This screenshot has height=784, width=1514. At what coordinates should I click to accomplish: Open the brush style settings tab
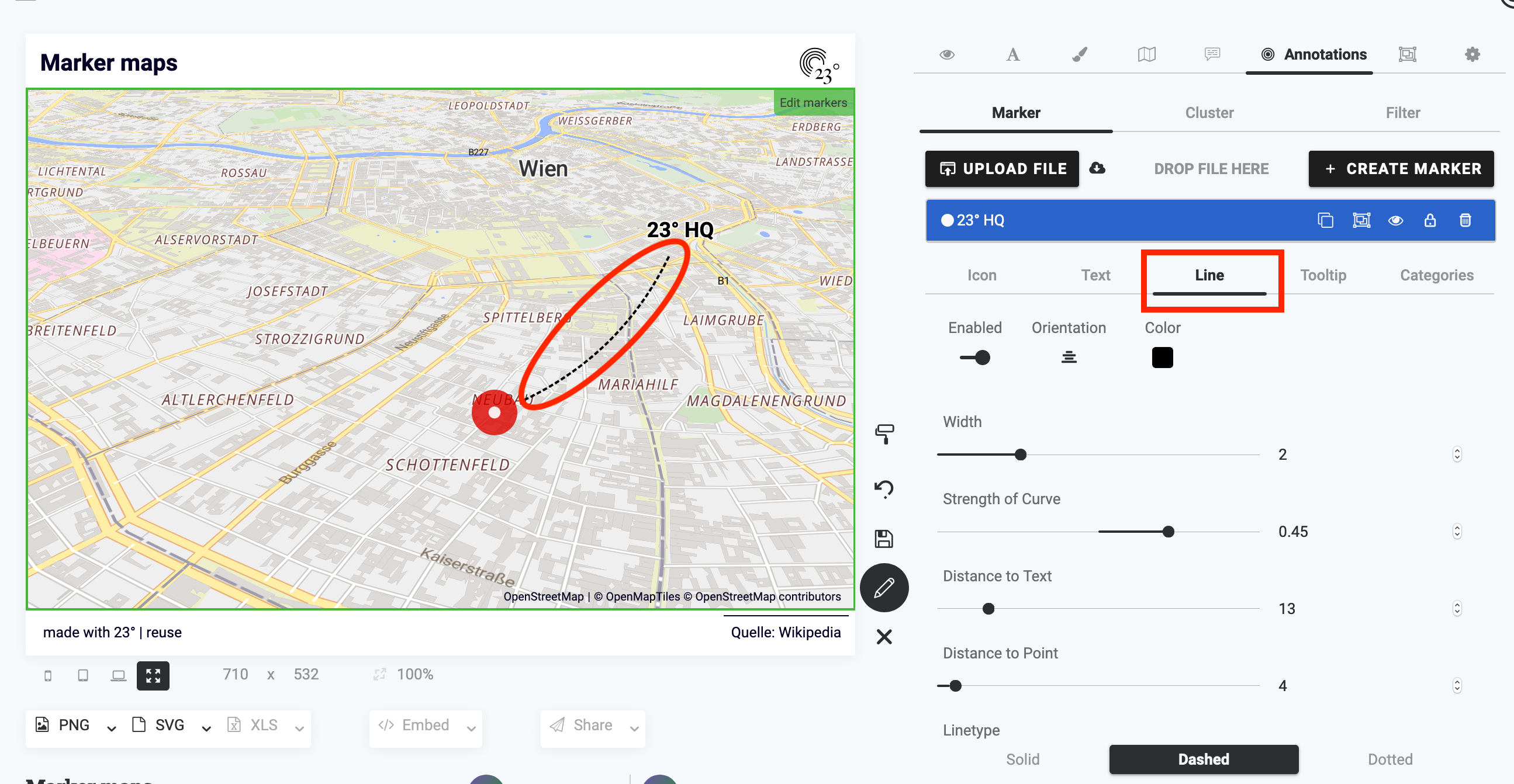[1079, 54]
